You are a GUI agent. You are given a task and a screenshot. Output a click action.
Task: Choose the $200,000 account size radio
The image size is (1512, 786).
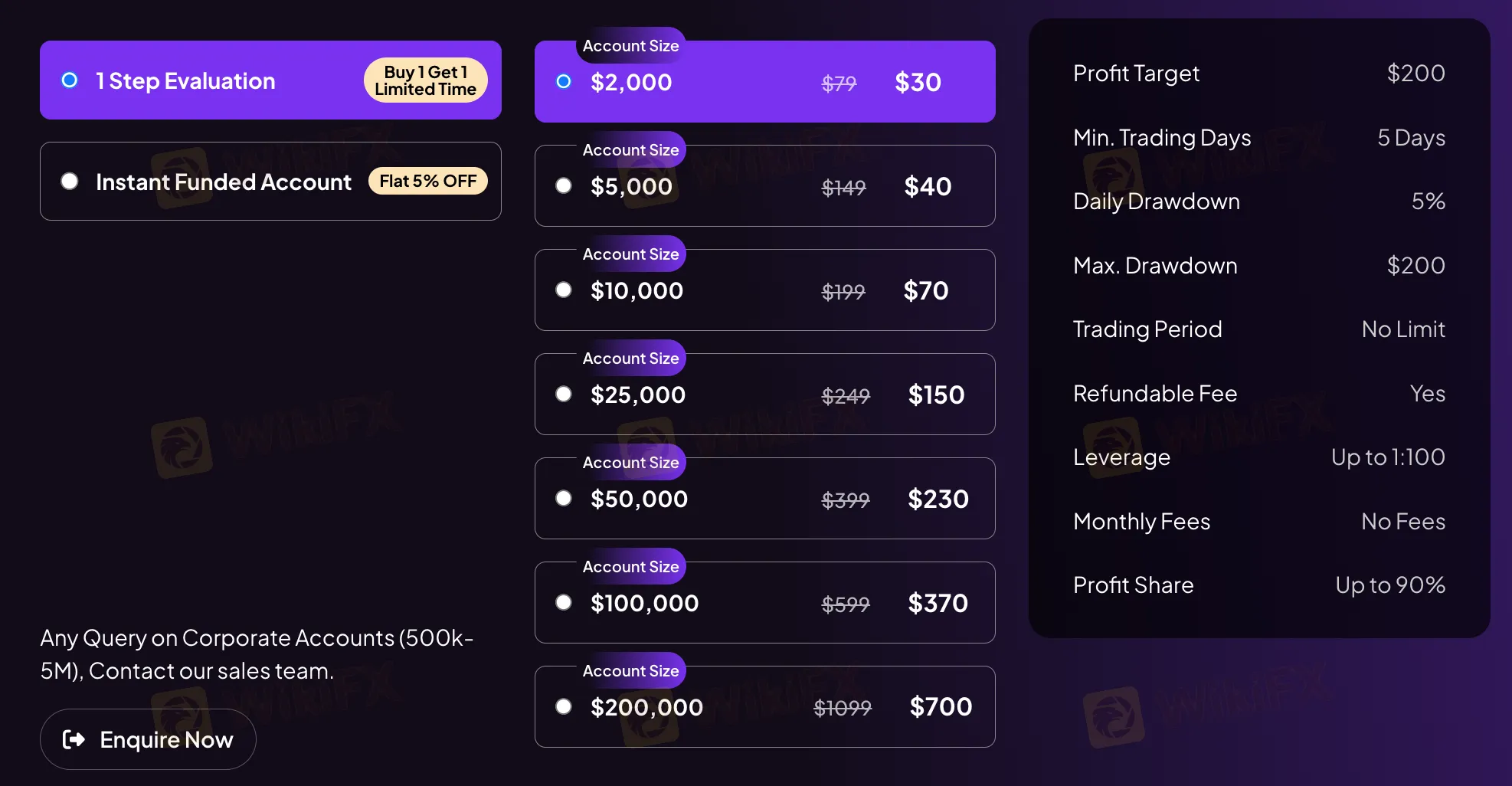564,707
